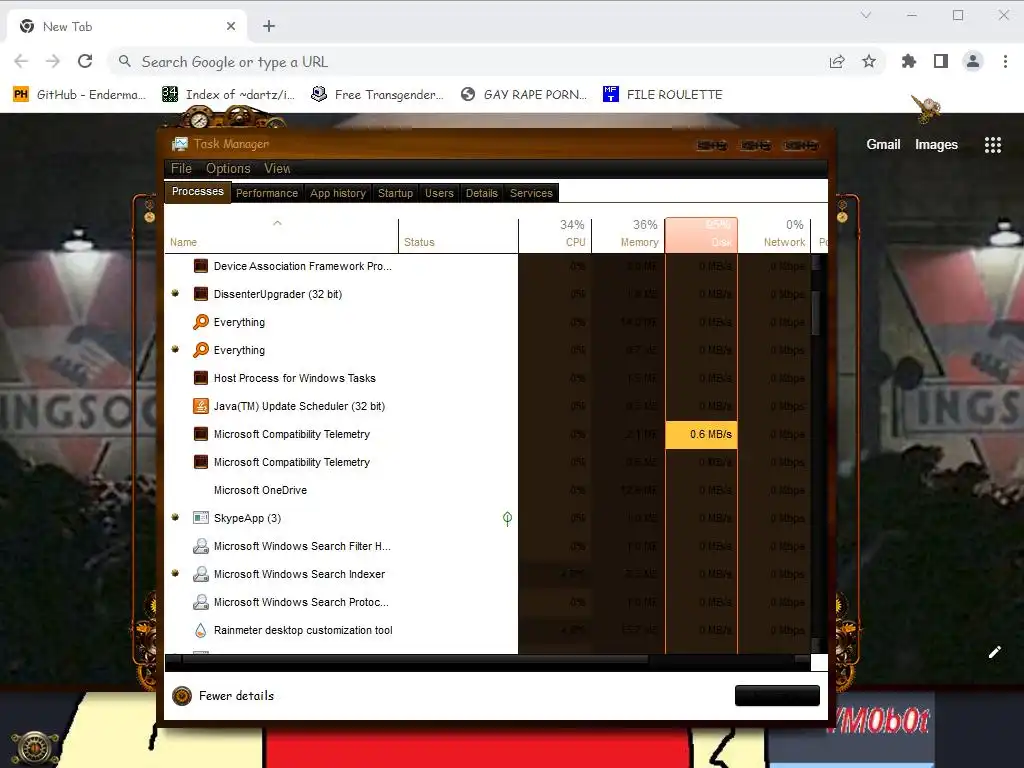The height and width of the screenshot is (768, 1024).
Task: Open the Gmail link
Action: (883, 145)
